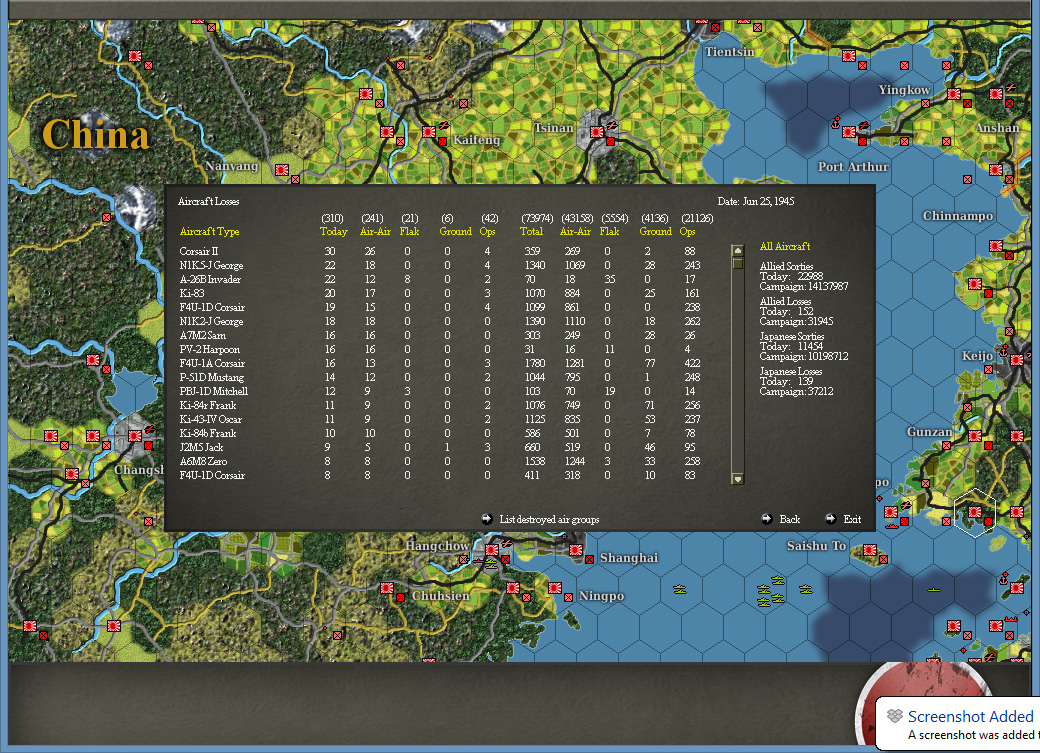1040x753 pixels.
Task: Click the Japanese base icon at Tientsin
Action: coord(702,22)
